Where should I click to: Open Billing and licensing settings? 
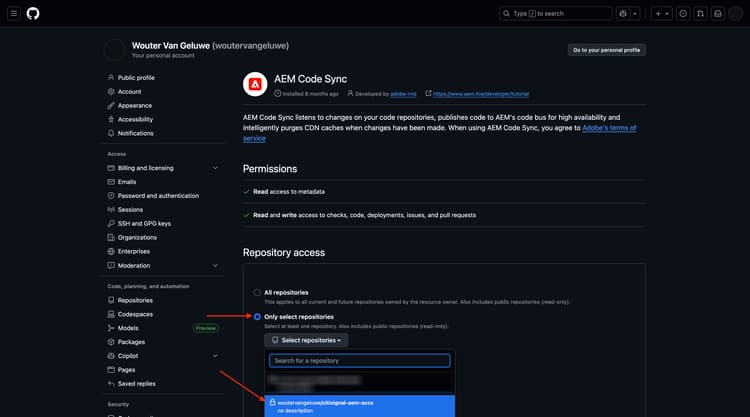145,168
